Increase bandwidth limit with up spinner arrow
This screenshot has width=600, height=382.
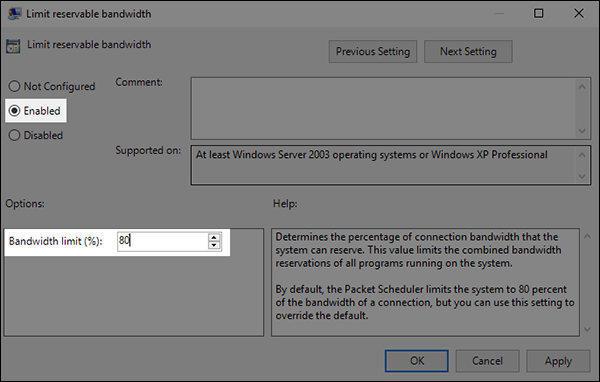click(214, 238)
